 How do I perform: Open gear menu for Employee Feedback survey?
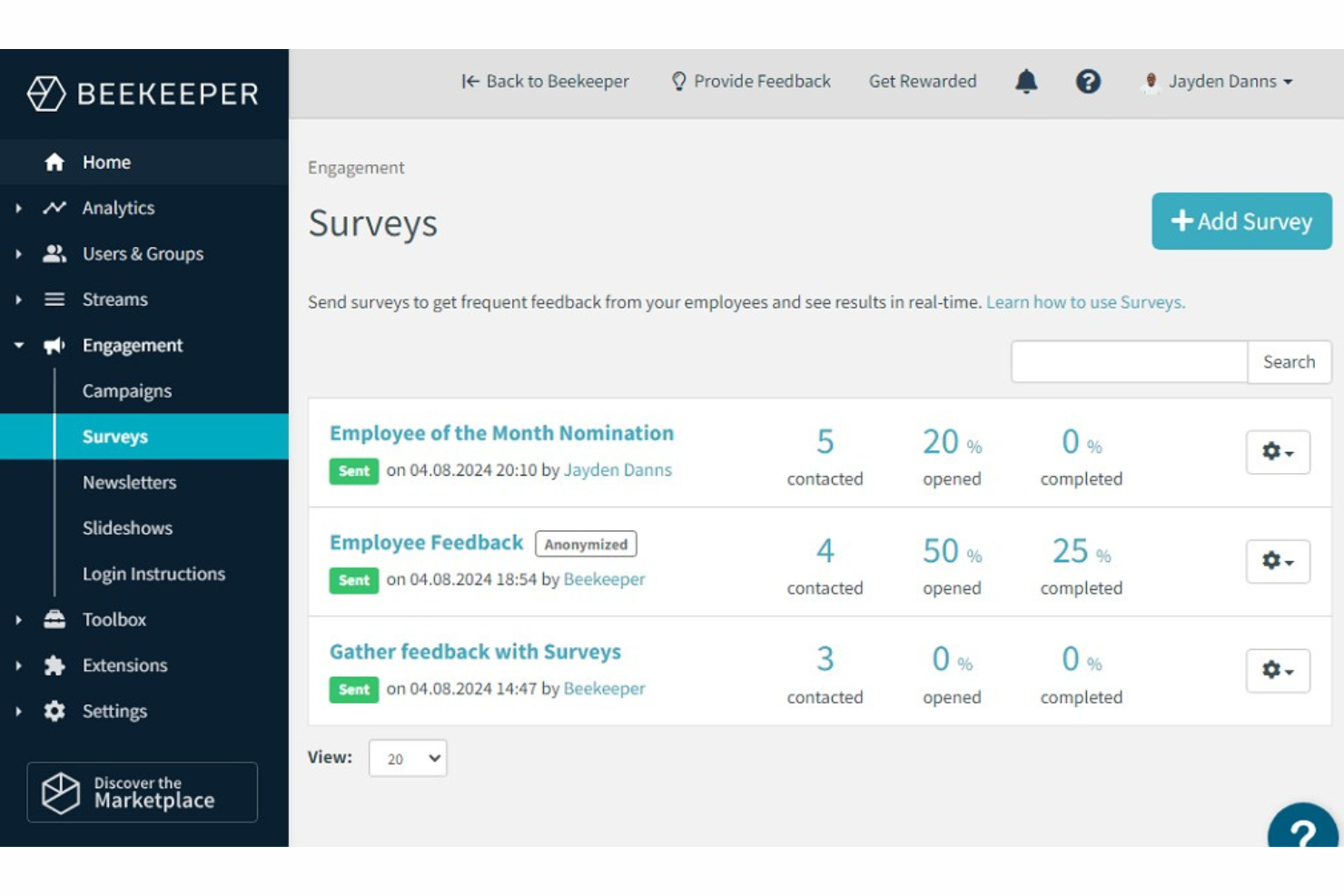1277,561
